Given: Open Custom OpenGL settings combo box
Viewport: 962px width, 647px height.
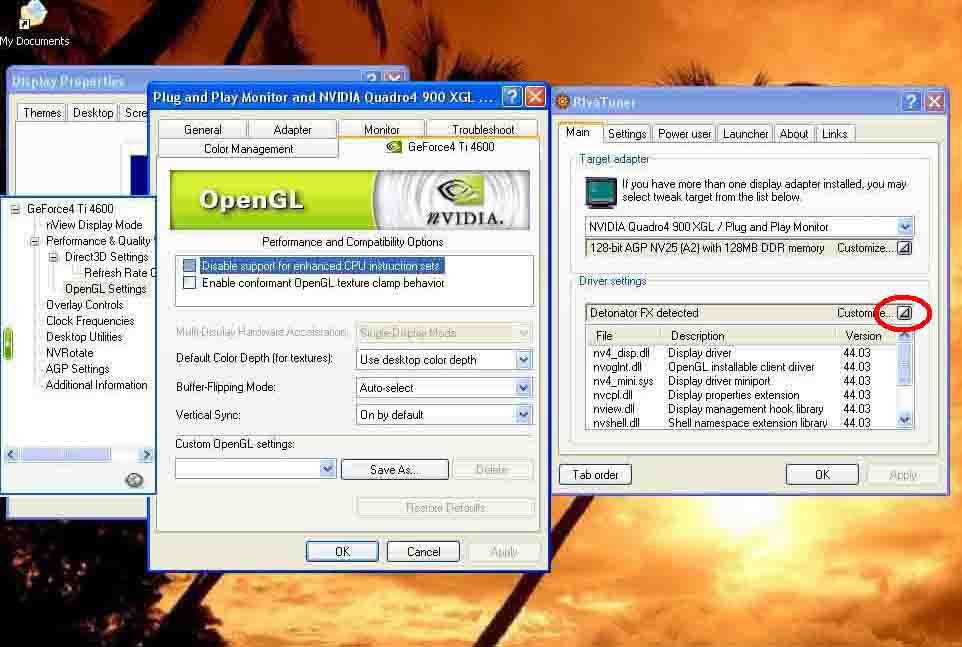Looking at the screenshot, I should point(327,469).
